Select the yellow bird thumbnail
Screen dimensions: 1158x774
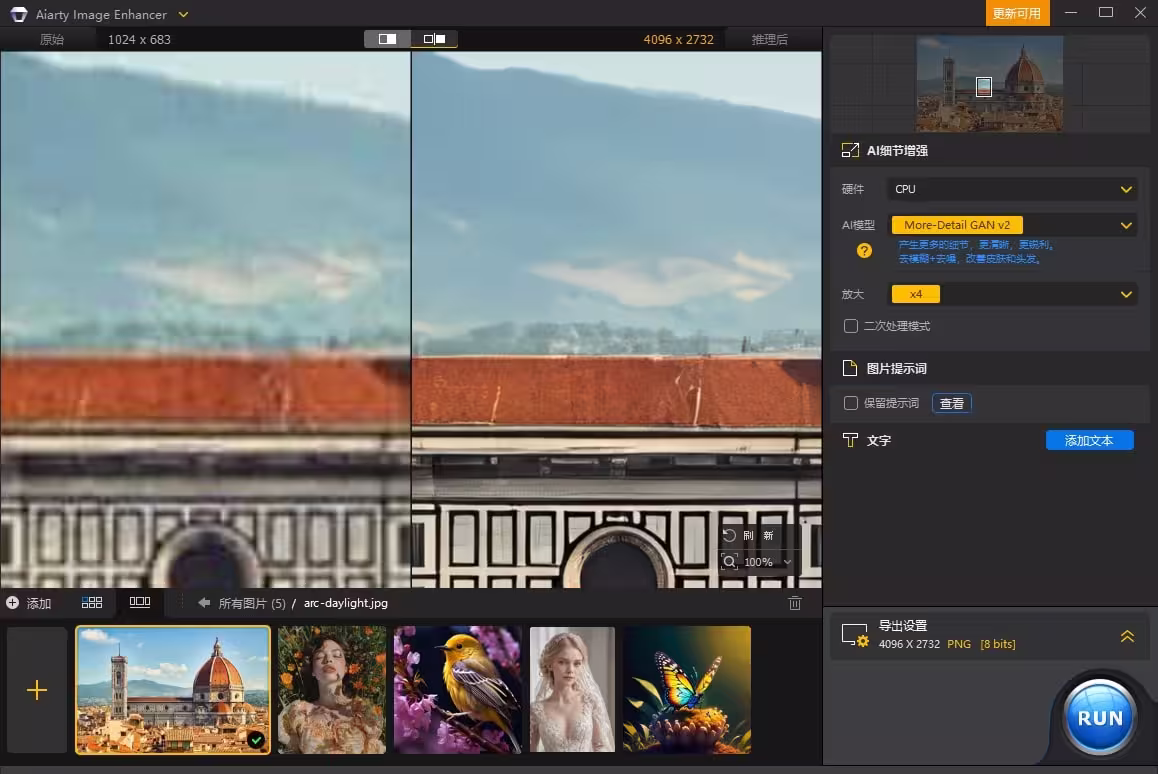click(457, 690)
